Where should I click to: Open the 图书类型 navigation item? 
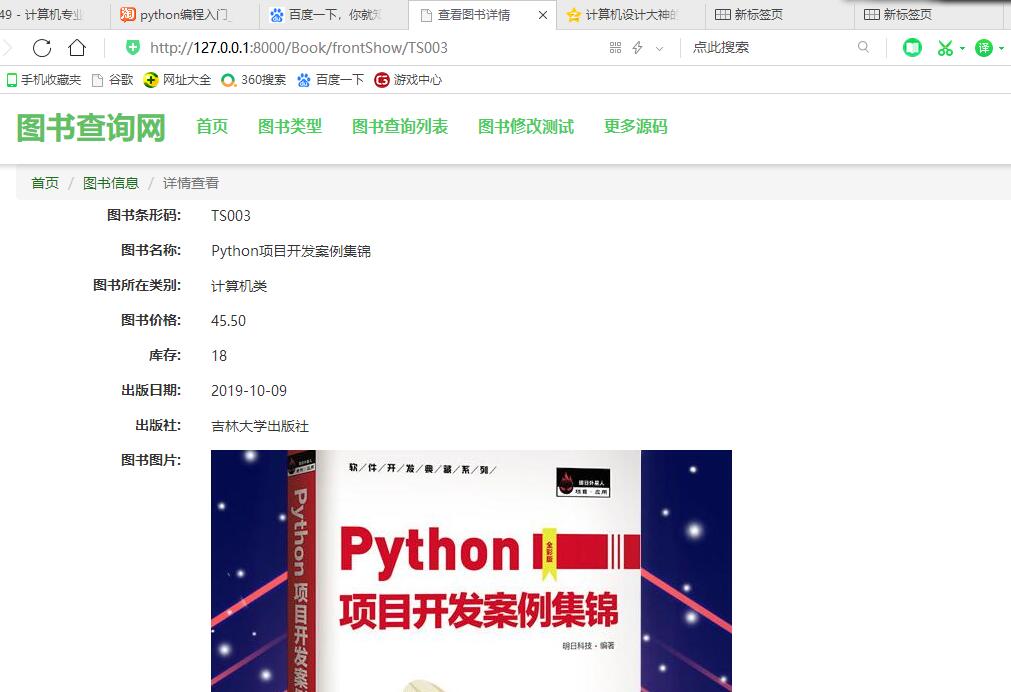290,126
